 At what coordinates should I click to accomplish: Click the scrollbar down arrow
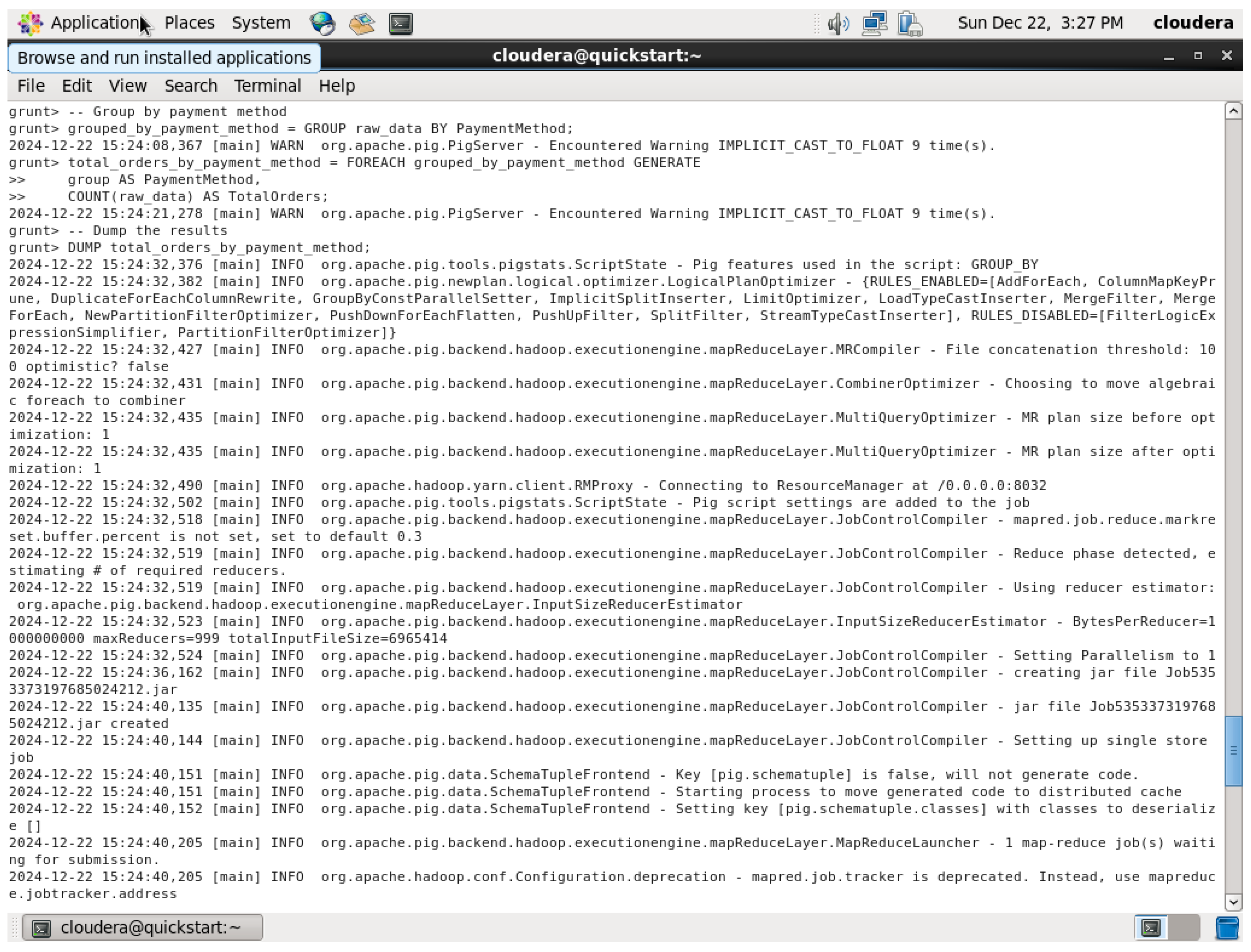1234,902
